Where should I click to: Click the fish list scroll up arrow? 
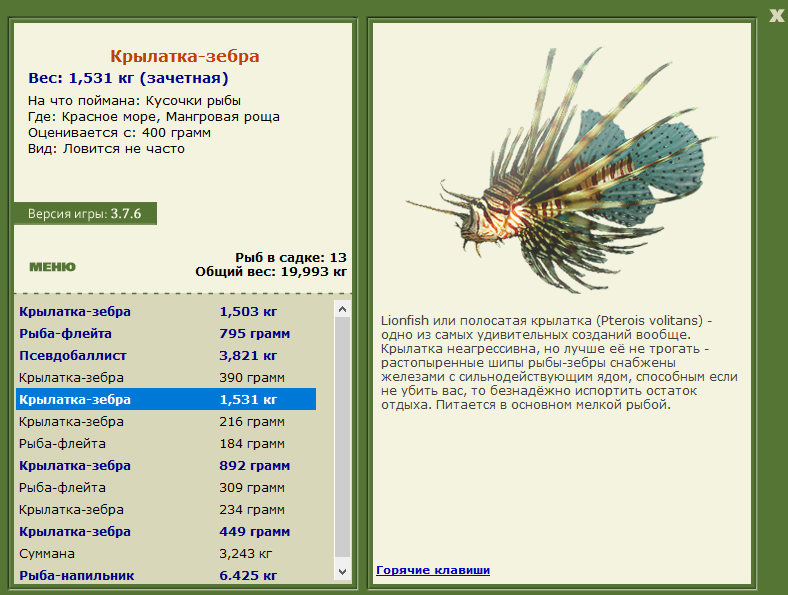343,309
